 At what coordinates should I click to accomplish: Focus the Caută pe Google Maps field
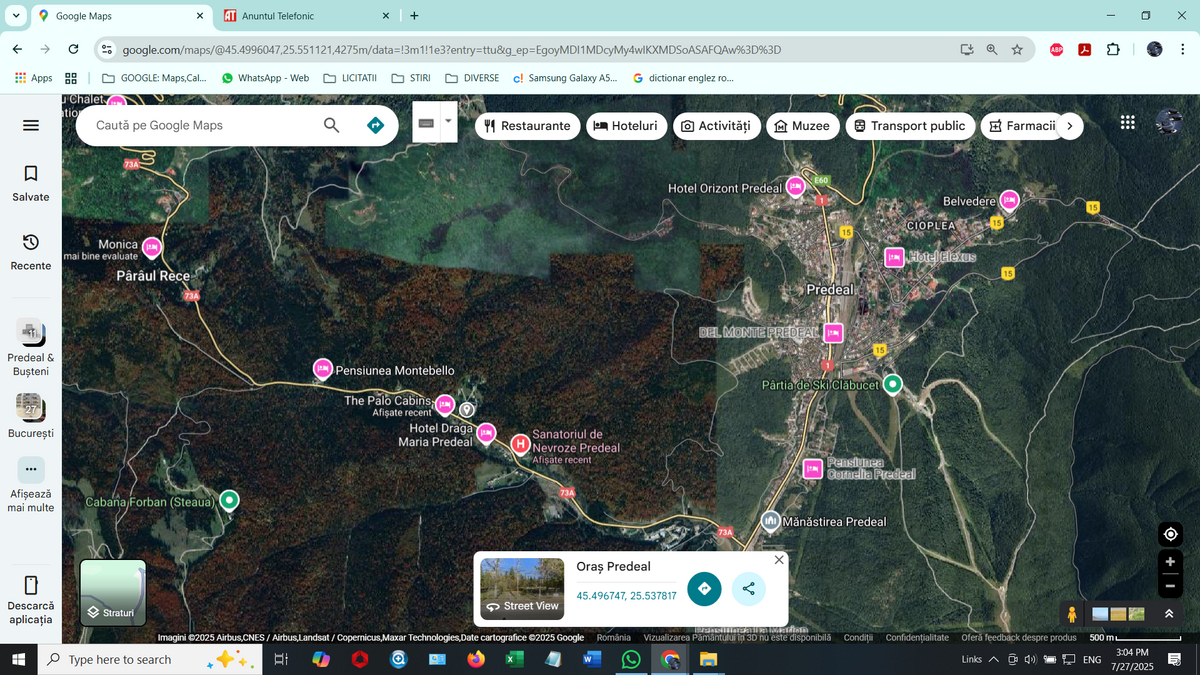coord(200,125)
